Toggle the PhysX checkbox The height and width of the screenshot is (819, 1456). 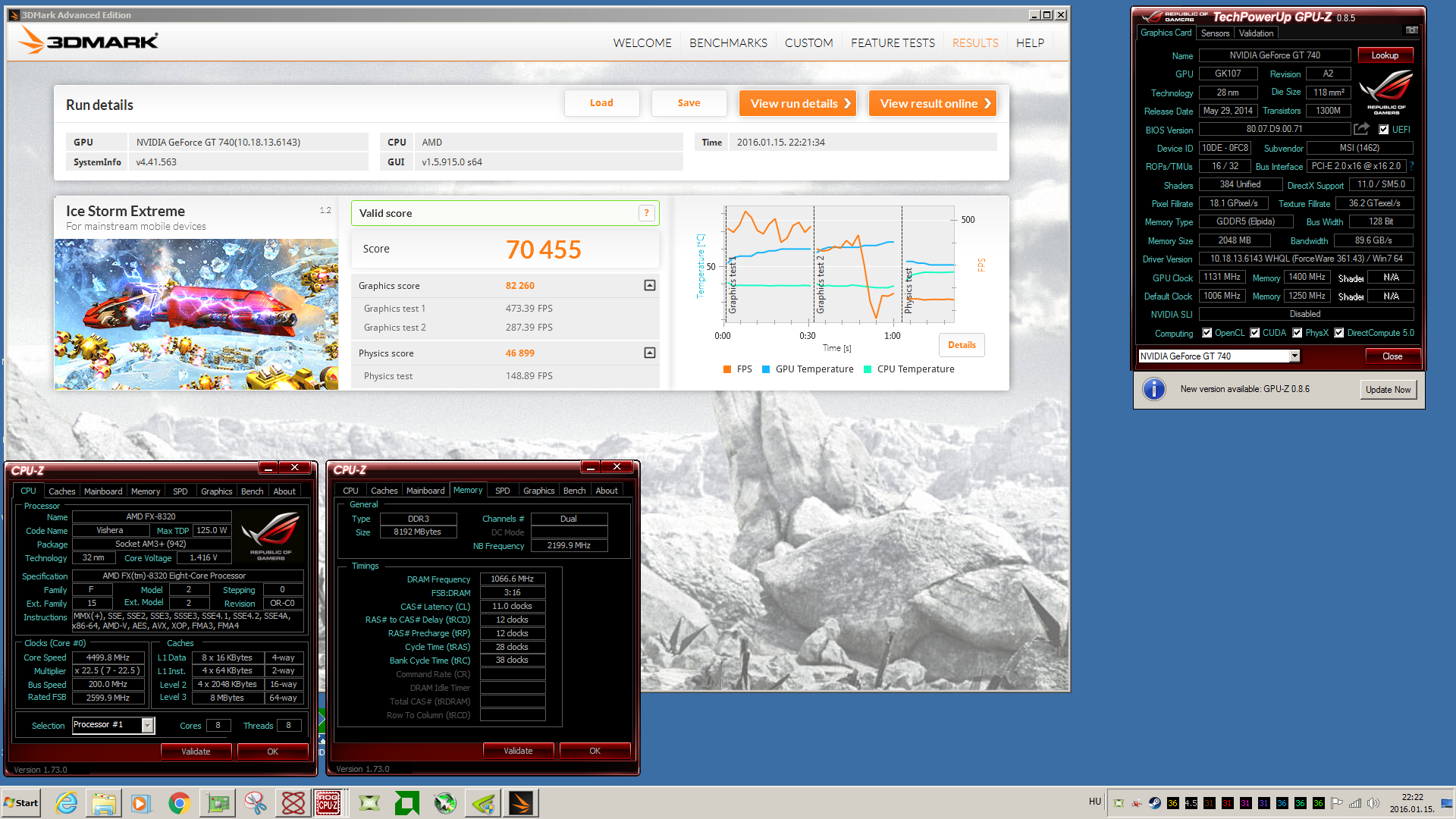[1298, 333]
